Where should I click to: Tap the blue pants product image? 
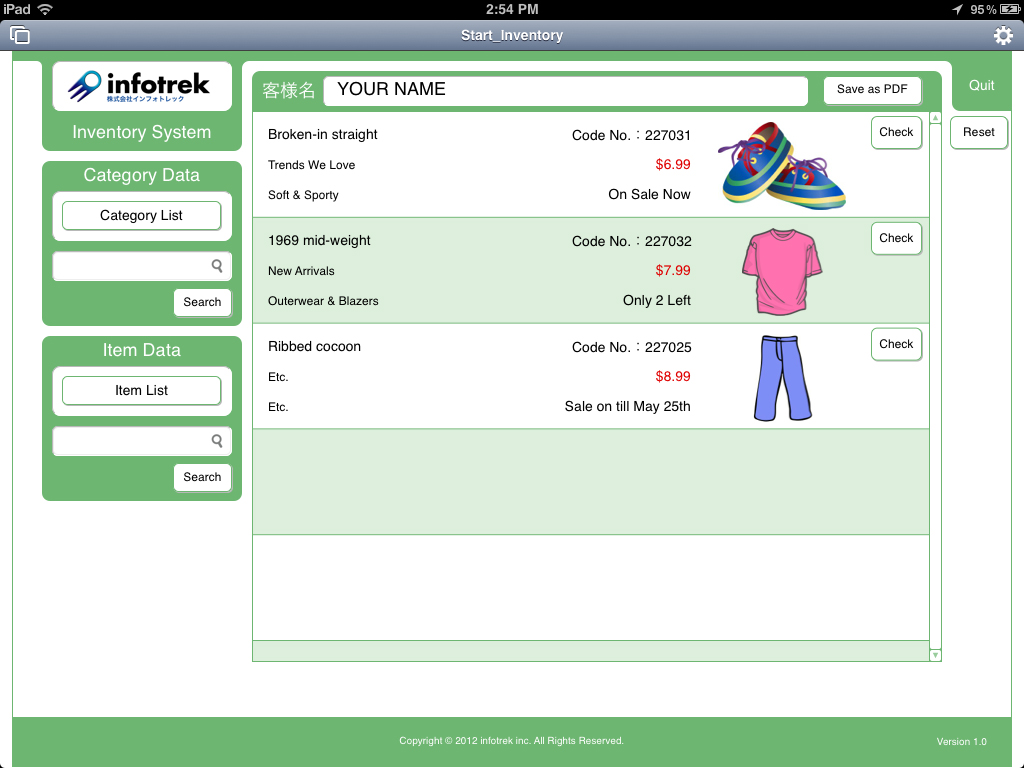[x=782, y=377]
